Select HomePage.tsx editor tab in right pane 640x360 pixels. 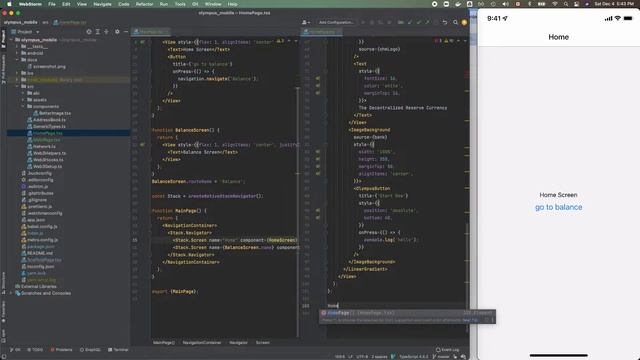click(x=321, y=31)
